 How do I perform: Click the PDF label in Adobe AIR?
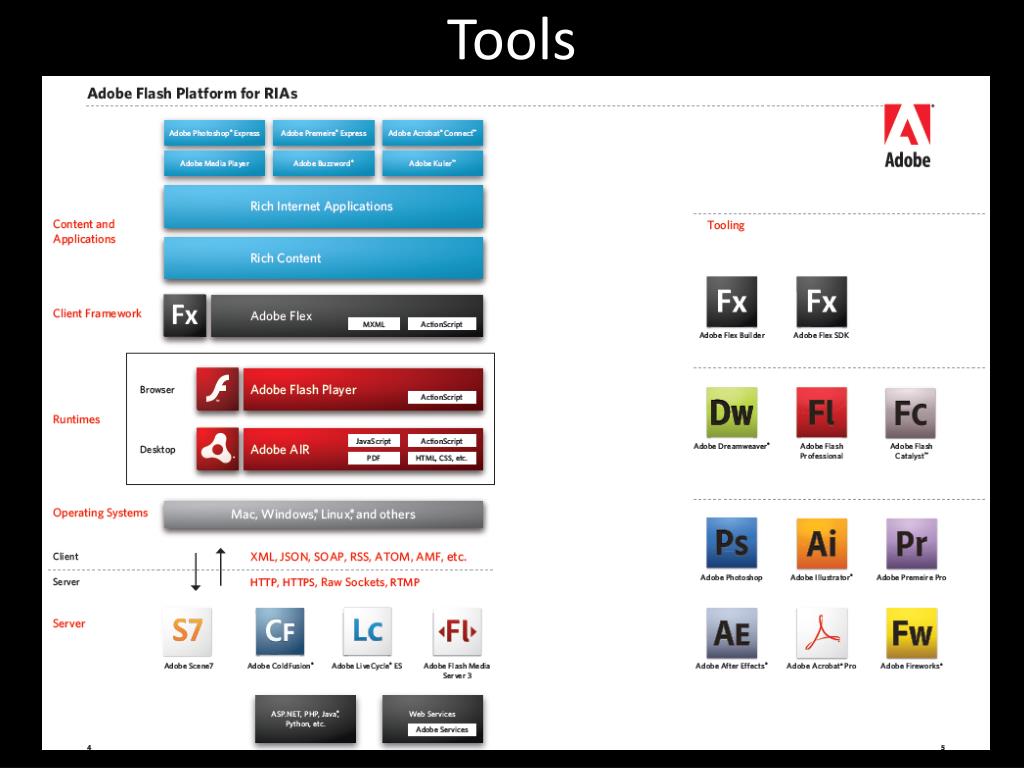pos(374,458)
